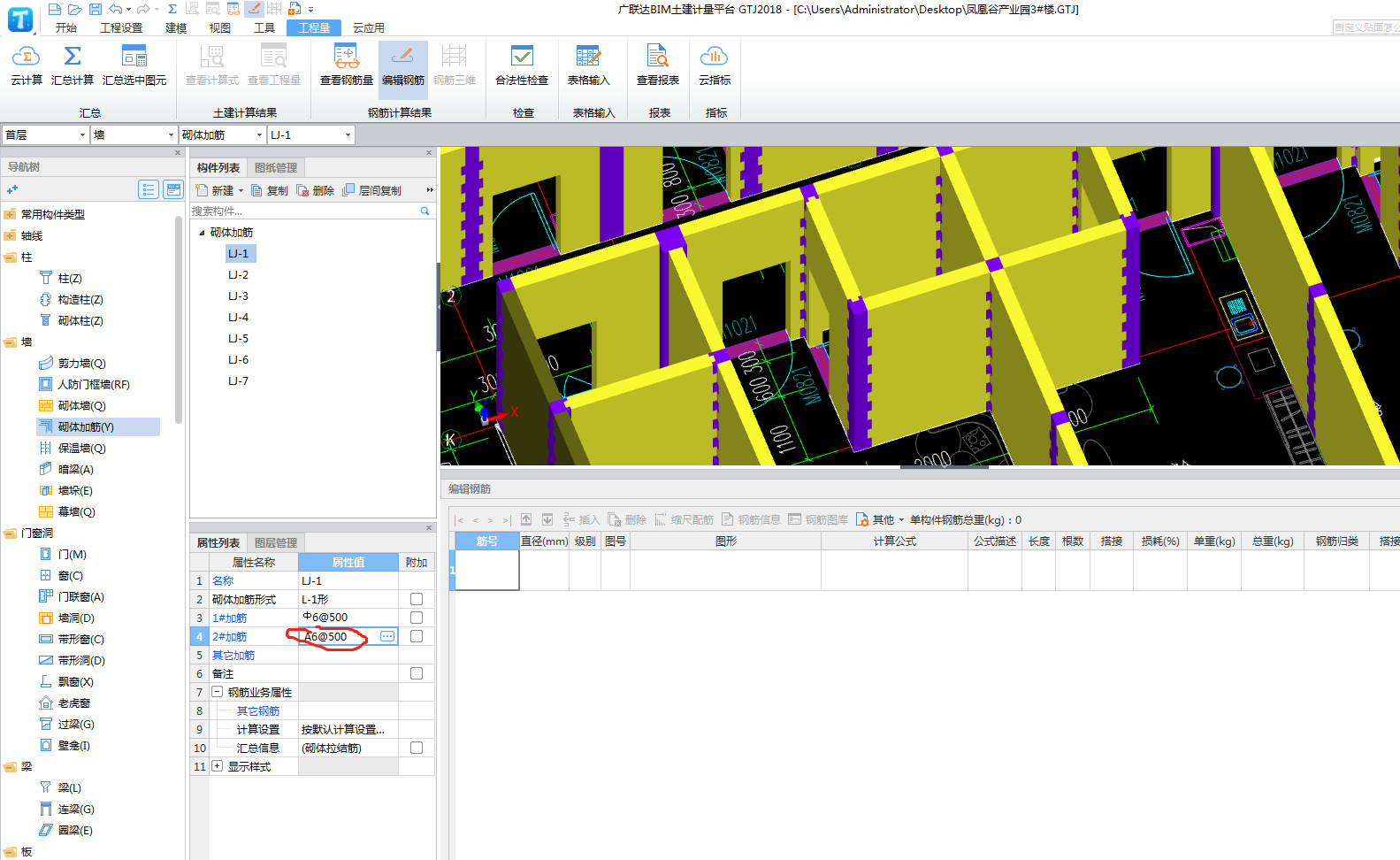Switch to 图纸管理 tab beside 构件列表
Viewport: 1400px width, 860px height.
tap(276, 168)
